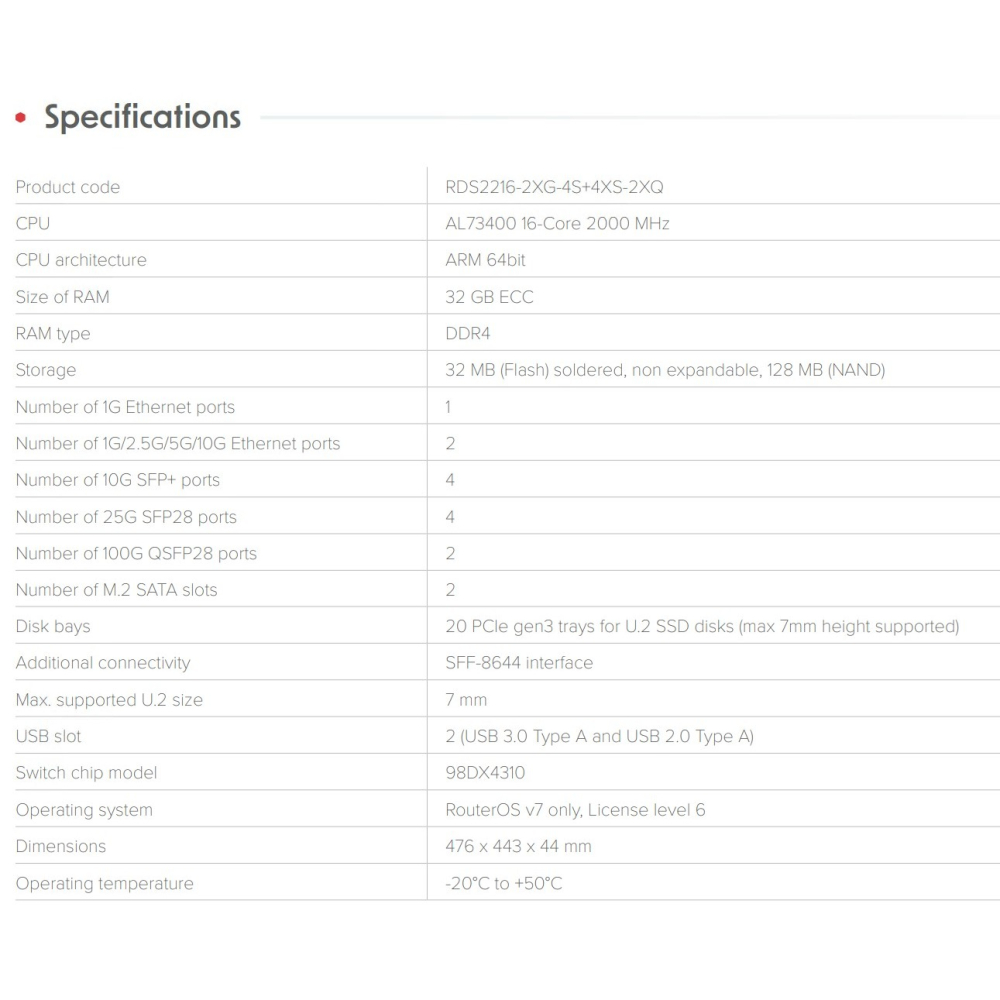Image resolution: width=1000 pixels, height=1000 pixels.
Task: Click the switch chip model 98DX4310
Action: coord(485,773)
